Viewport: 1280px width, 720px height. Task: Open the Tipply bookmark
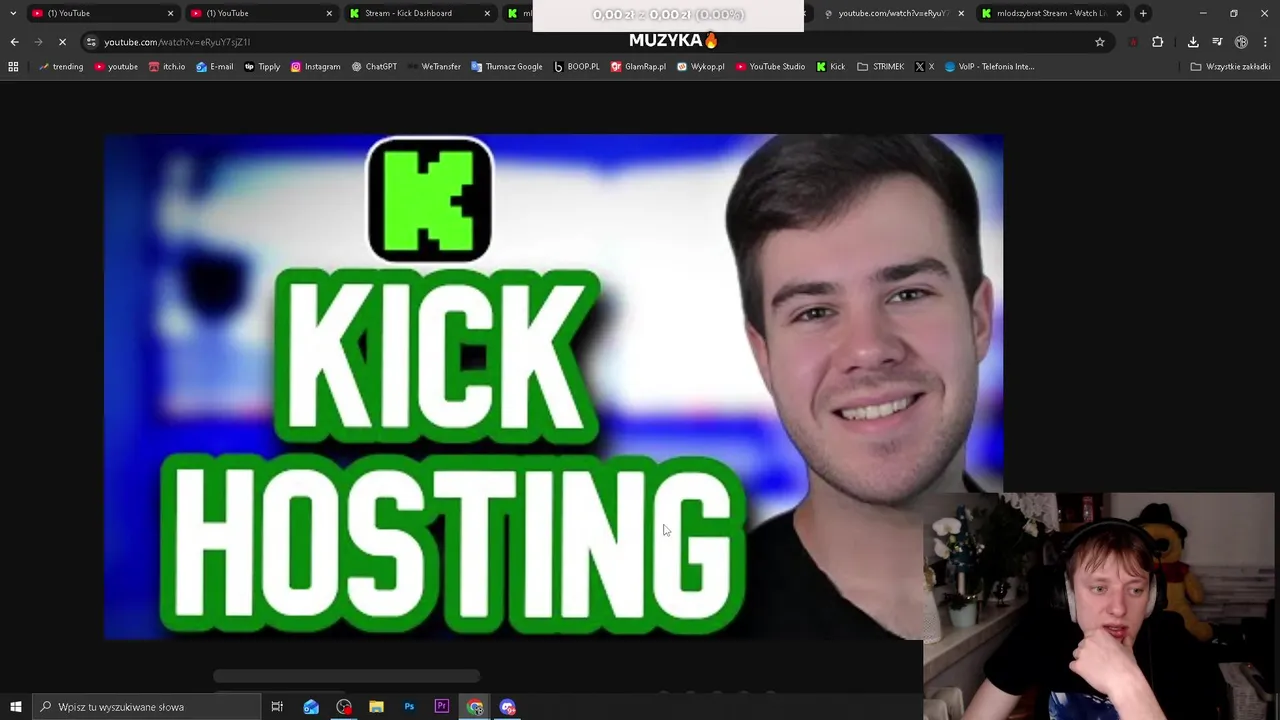pyautogui.click(x=262, y=67)
